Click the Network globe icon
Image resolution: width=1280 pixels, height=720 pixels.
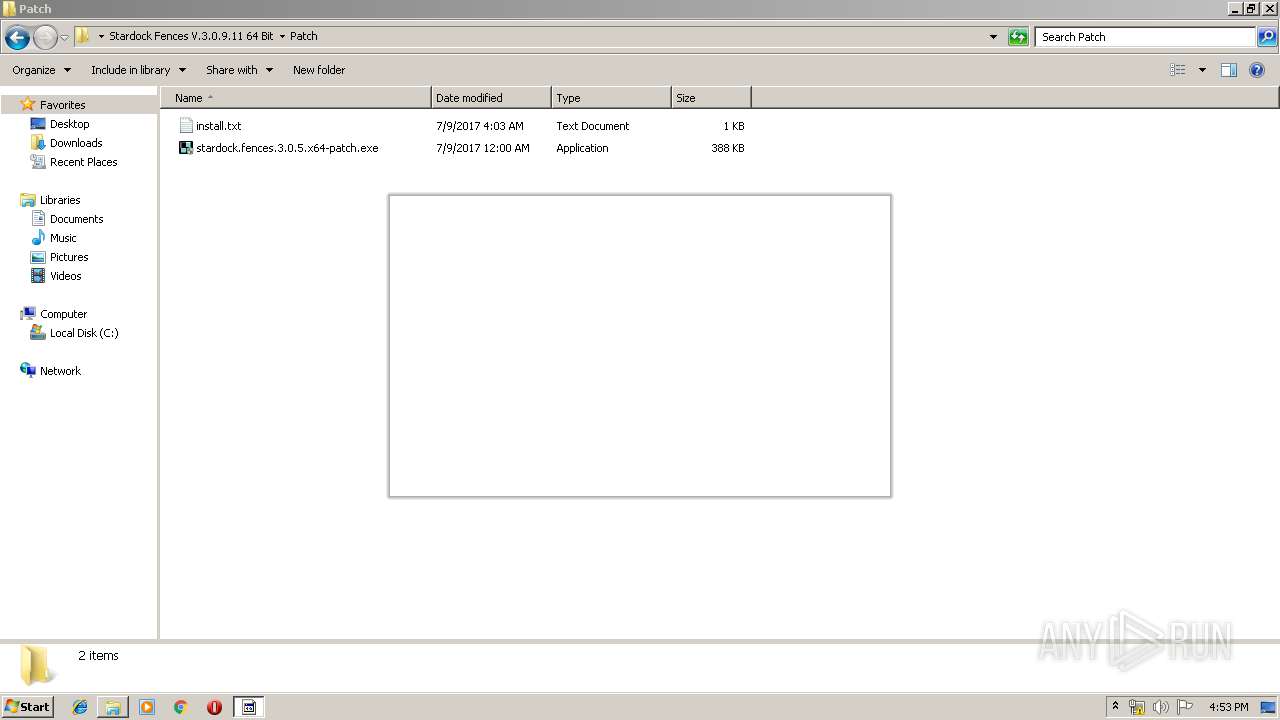point(28,370)
